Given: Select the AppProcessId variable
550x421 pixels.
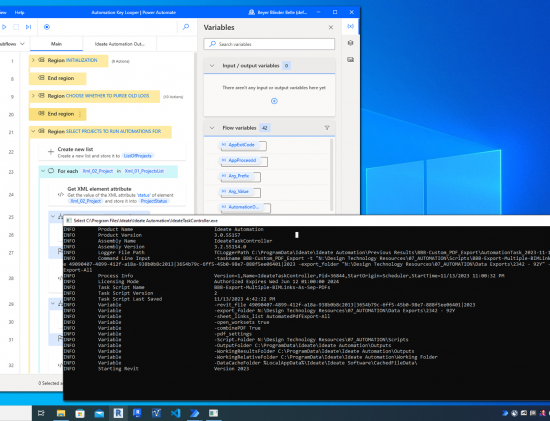Looking at the screenshot, I should coord(242,160).
